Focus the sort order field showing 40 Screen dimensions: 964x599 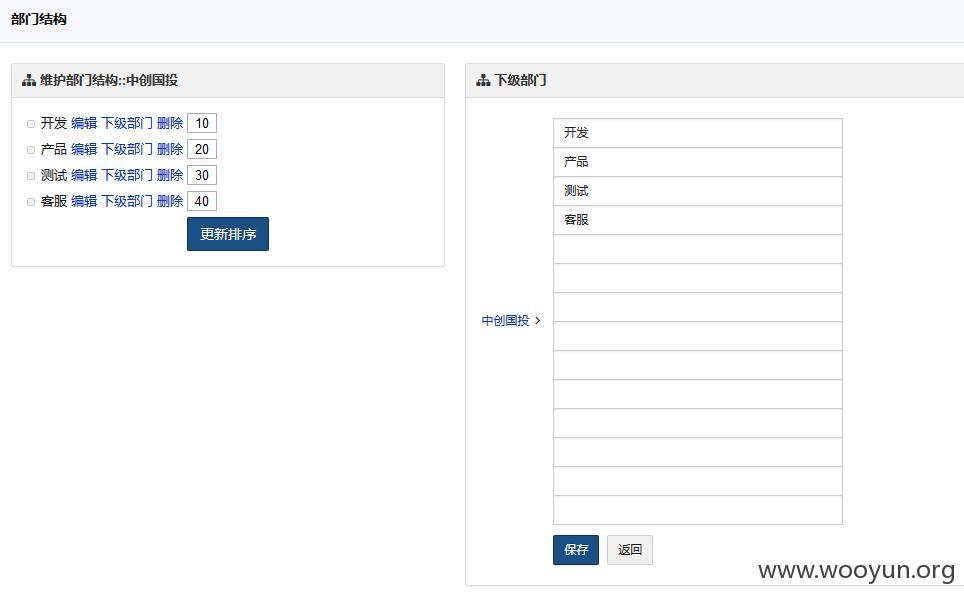click(x=202, y=201)
